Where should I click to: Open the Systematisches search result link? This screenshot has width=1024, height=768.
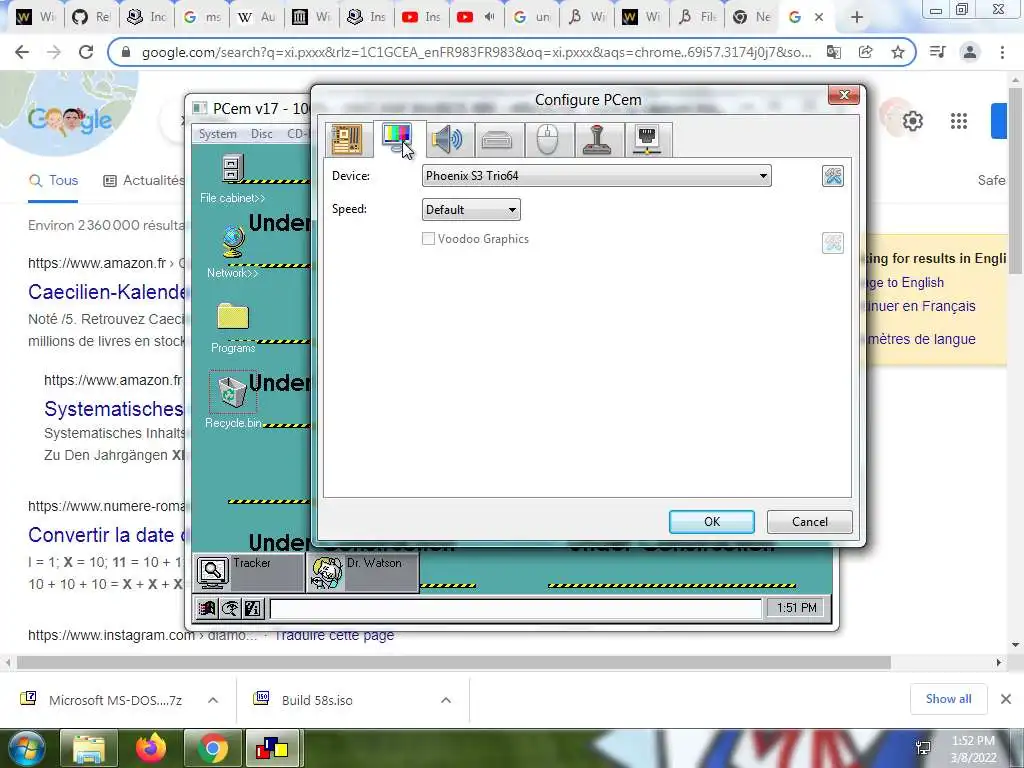pyautogui.click(x=114, y=409)
